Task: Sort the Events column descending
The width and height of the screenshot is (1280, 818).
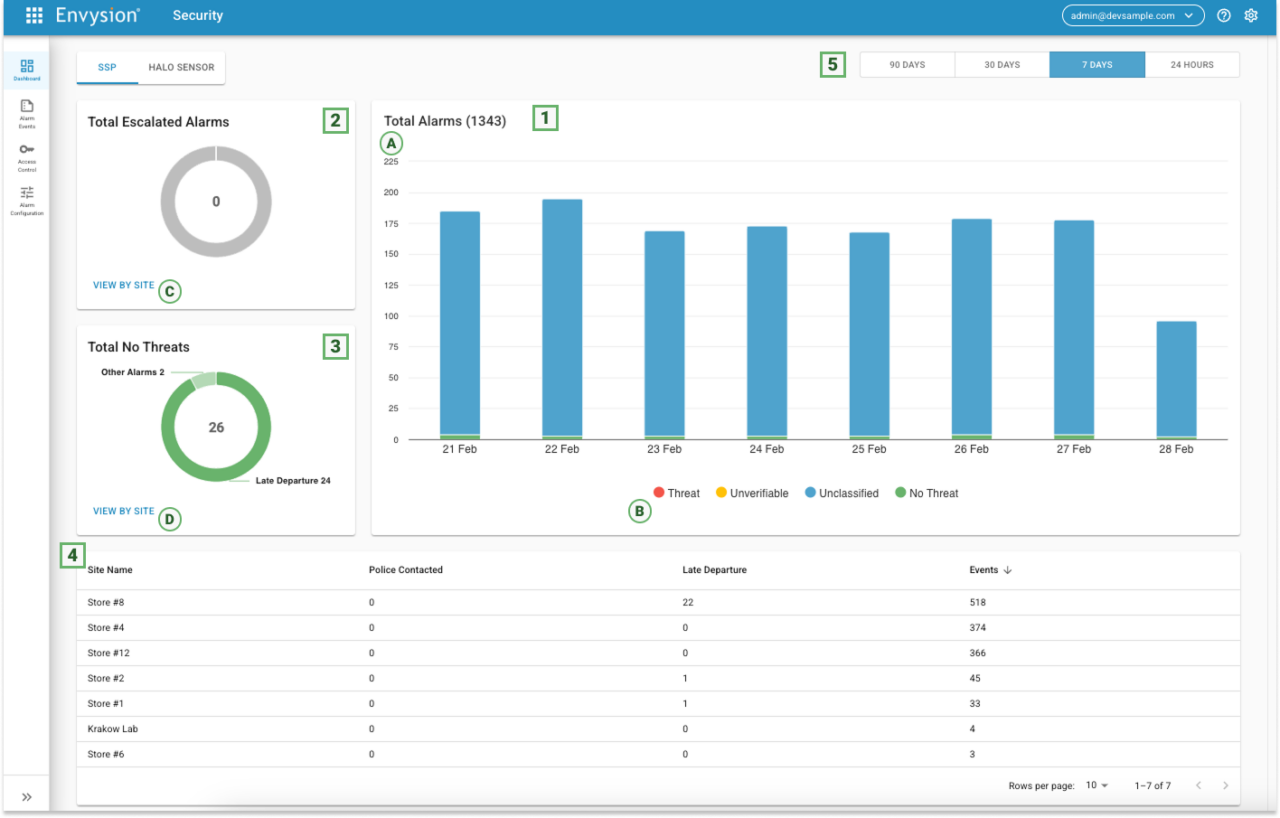Action: point(990,569)
